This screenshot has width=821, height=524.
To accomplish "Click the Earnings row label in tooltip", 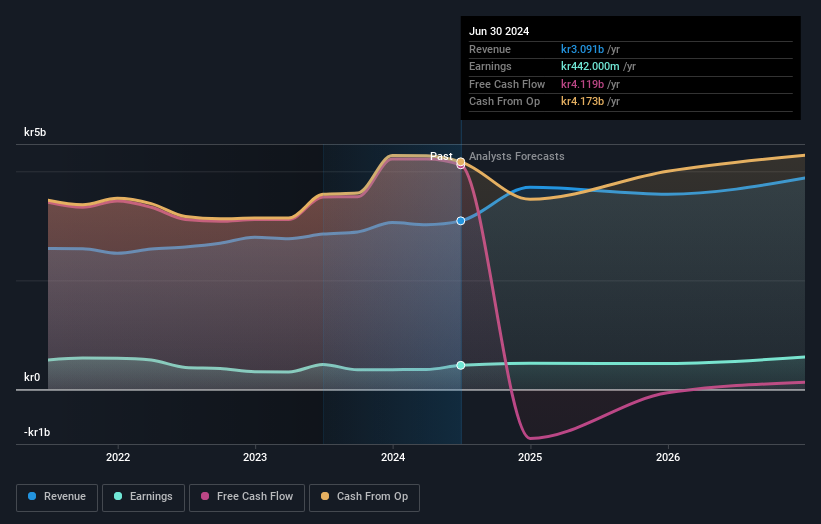I will point(490,66).
